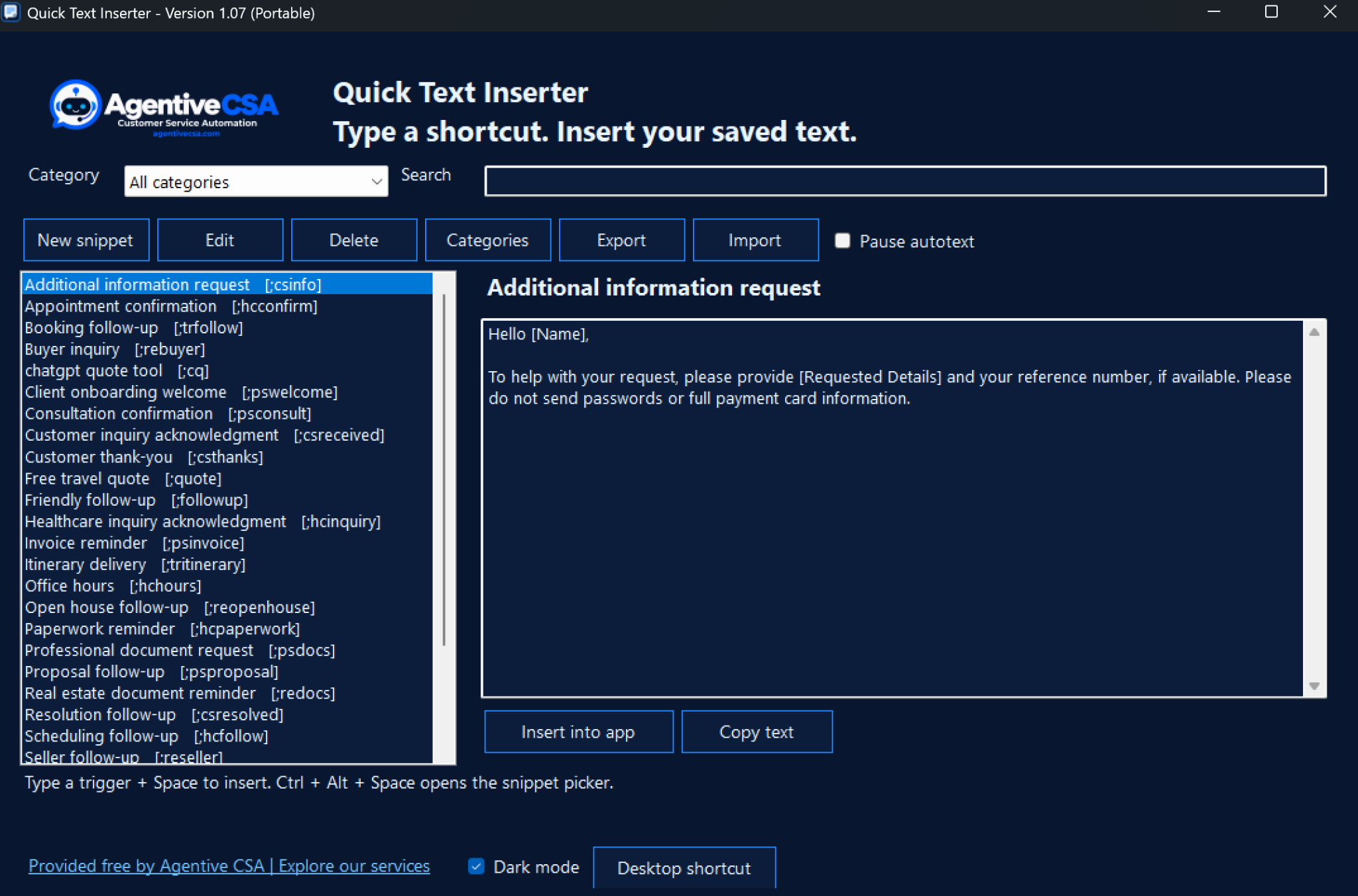Click the Edit button
Screen dimensions: 1358x896
[x=220, y=240]
